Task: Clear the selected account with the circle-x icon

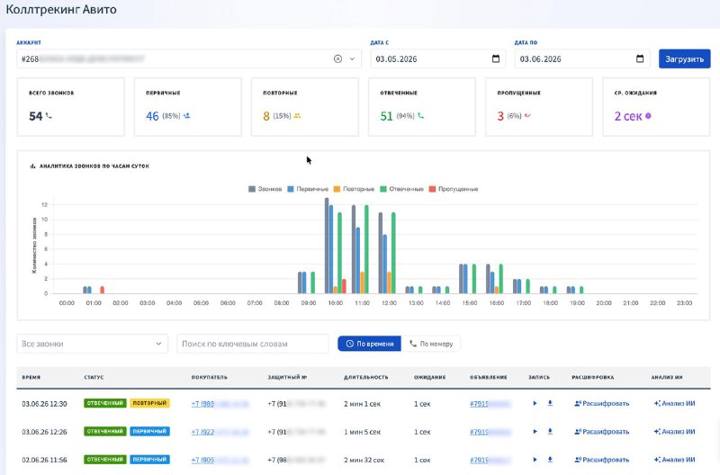Action: pyautogui.click(x=338, y=59)
